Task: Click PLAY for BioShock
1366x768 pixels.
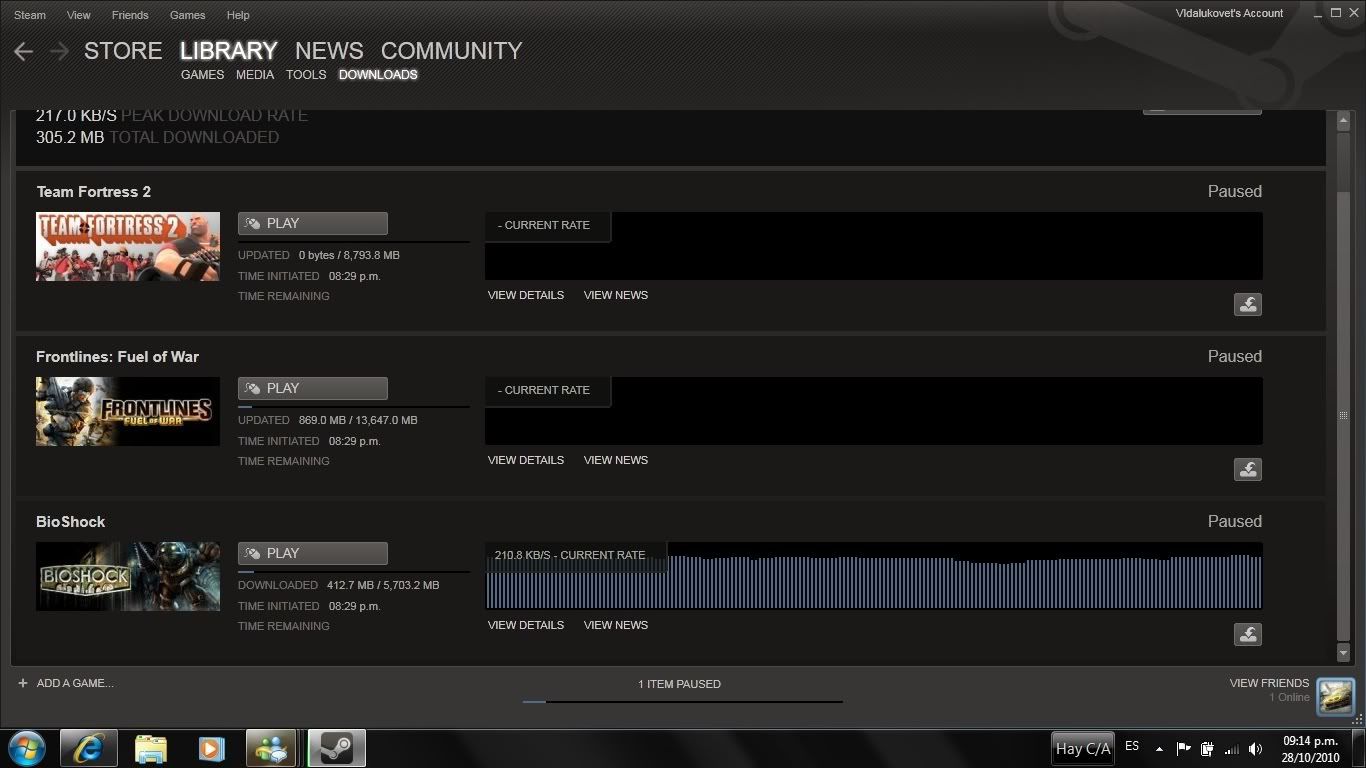Action: (x=313, y=554)
